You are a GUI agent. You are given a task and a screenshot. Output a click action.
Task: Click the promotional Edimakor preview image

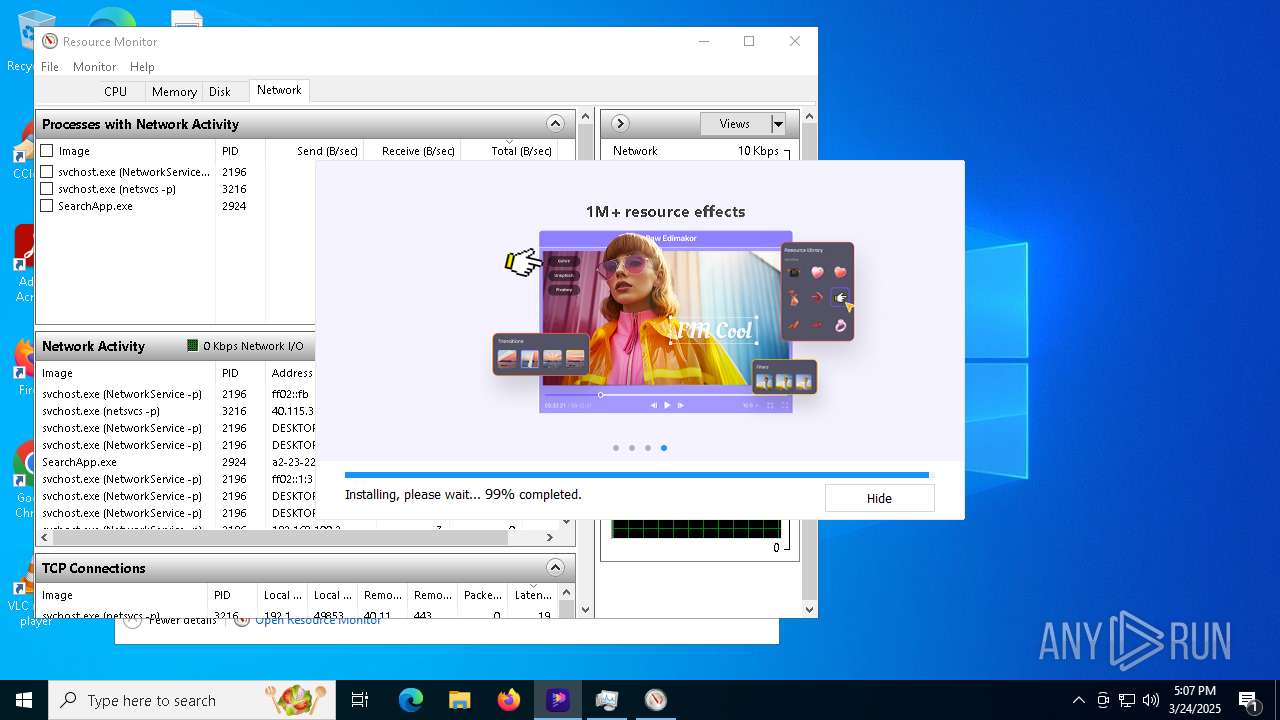(x=675, y=322)
